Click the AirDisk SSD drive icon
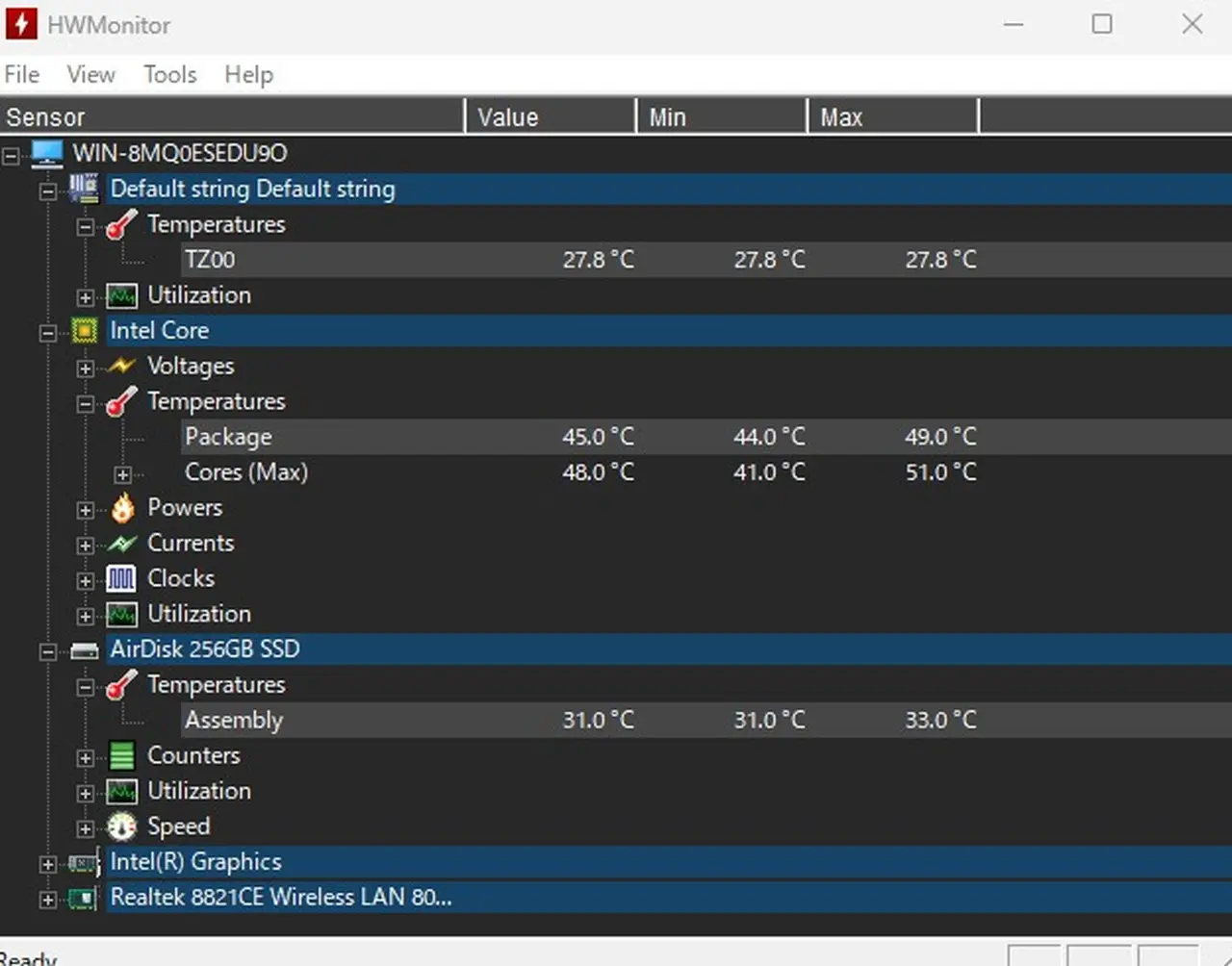The height and width of the screenshot is (966, 1232). (85, 650)
